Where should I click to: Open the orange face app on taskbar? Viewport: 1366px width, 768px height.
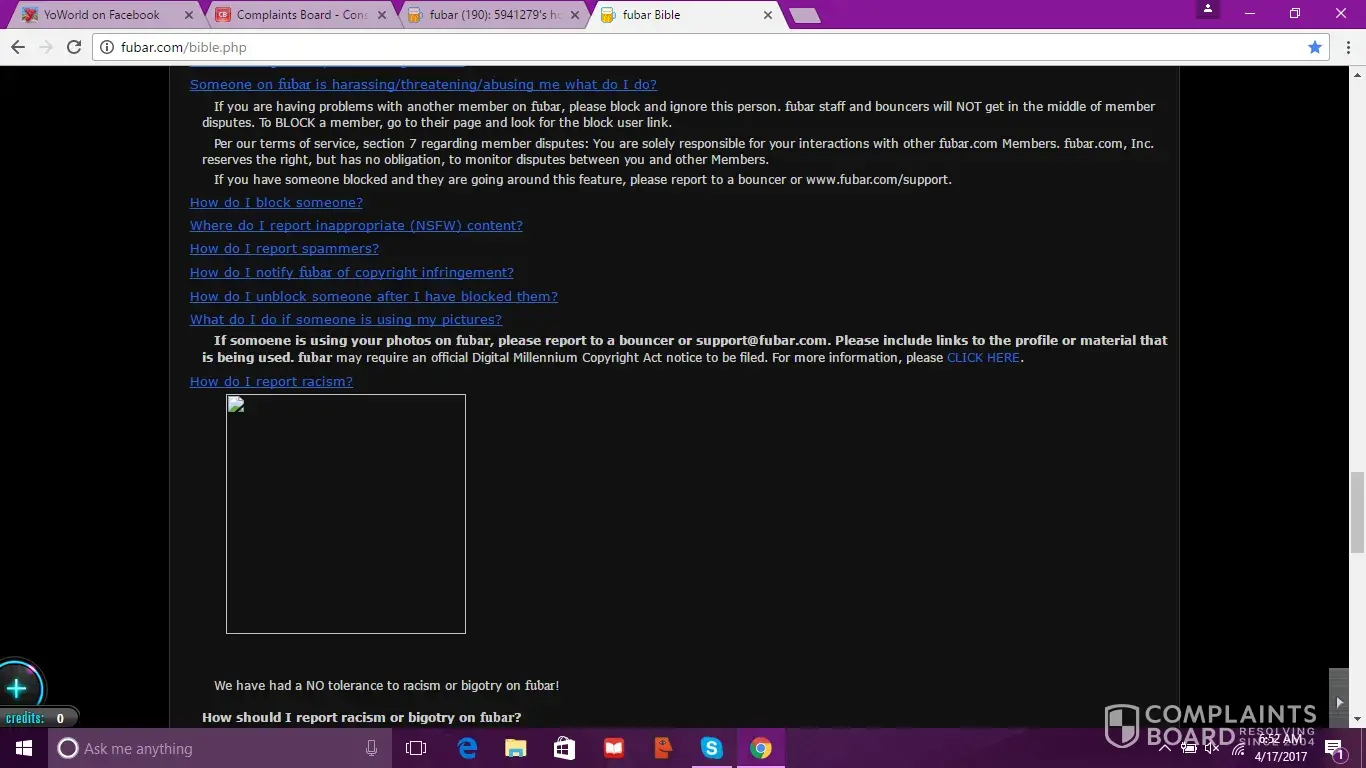click(663, 748)
